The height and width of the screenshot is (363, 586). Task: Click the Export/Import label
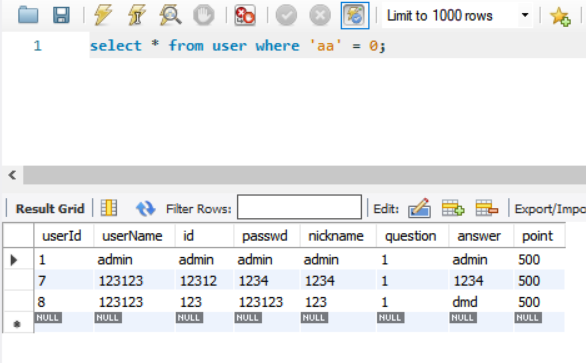tap(550, 209)
